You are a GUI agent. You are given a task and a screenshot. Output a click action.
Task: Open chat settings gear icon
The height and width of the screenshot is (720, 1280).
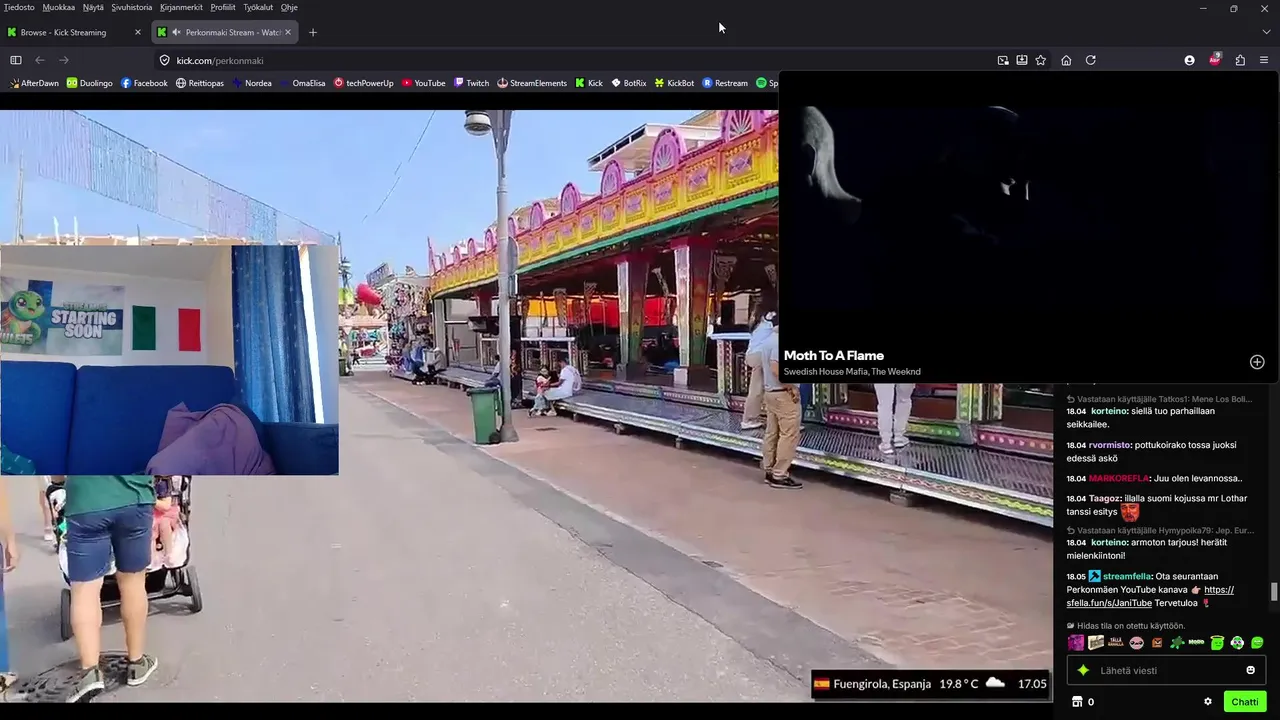pos(1208,702)
